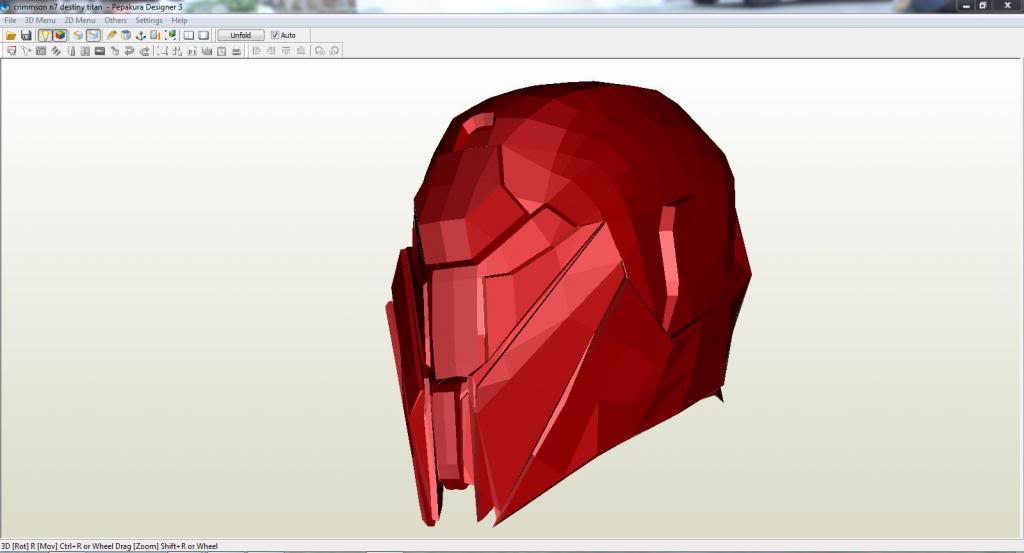Click the framed-page icon before the printer

221,51
